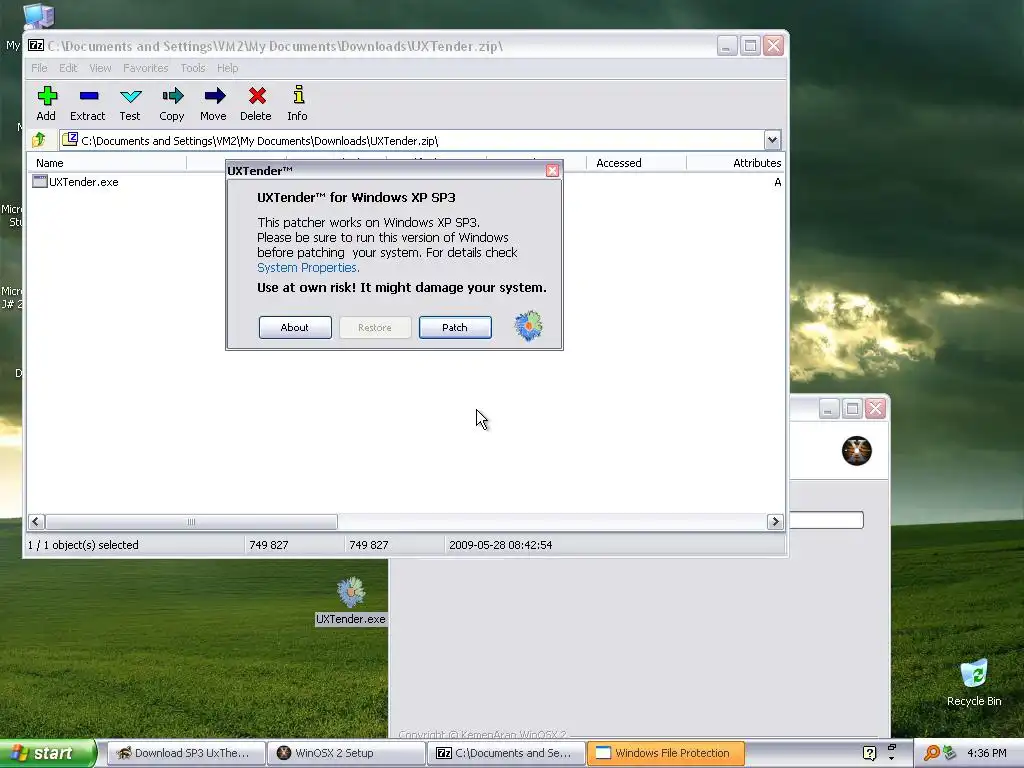This screenshot has height=768, width=1024.
Task: Click the Restore button
Action: (375, 327)
